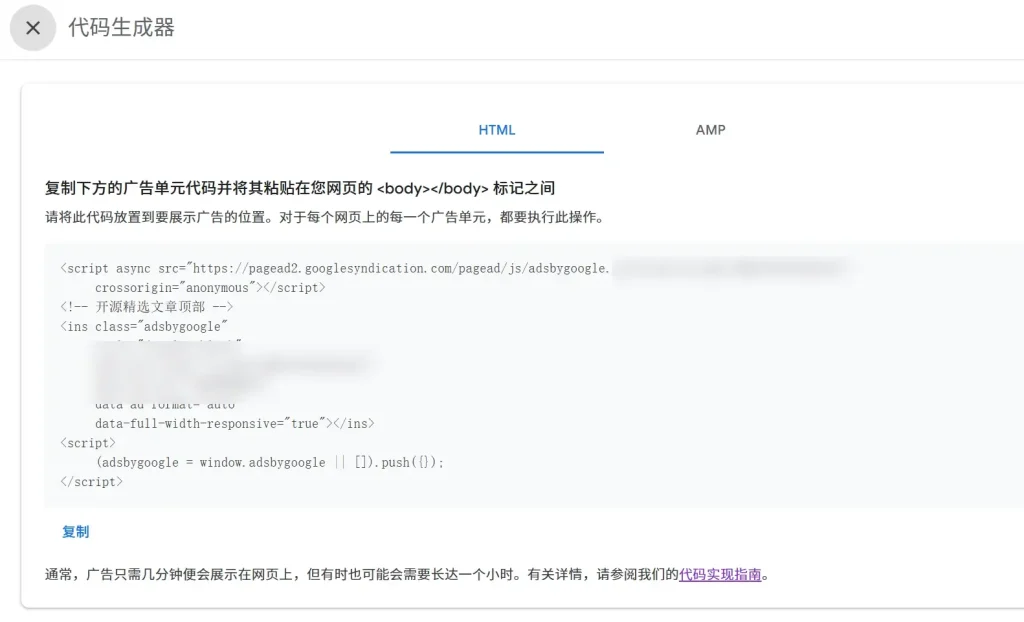Click the crossorigin="anonymous" code line

click(210, 287)
